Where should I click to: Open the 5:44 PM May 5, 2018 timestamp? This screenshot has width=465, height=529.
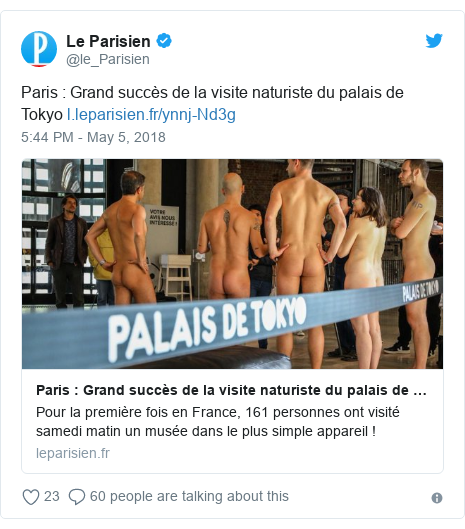(x=93, y=137)
